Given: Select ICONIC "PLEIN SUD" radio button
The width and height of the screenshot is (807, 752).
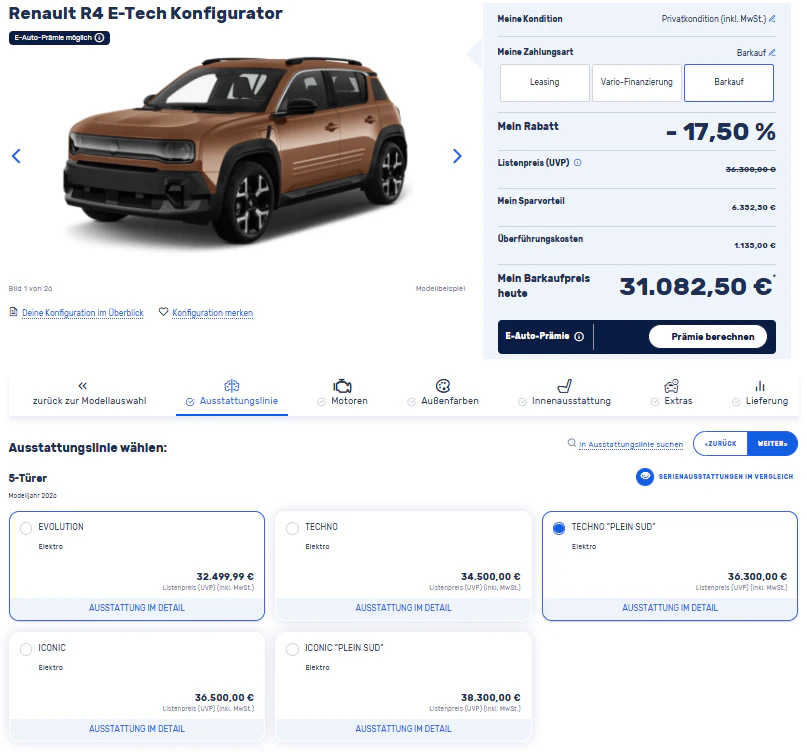Looking at the screenshot, I should (x=292, y=649).
